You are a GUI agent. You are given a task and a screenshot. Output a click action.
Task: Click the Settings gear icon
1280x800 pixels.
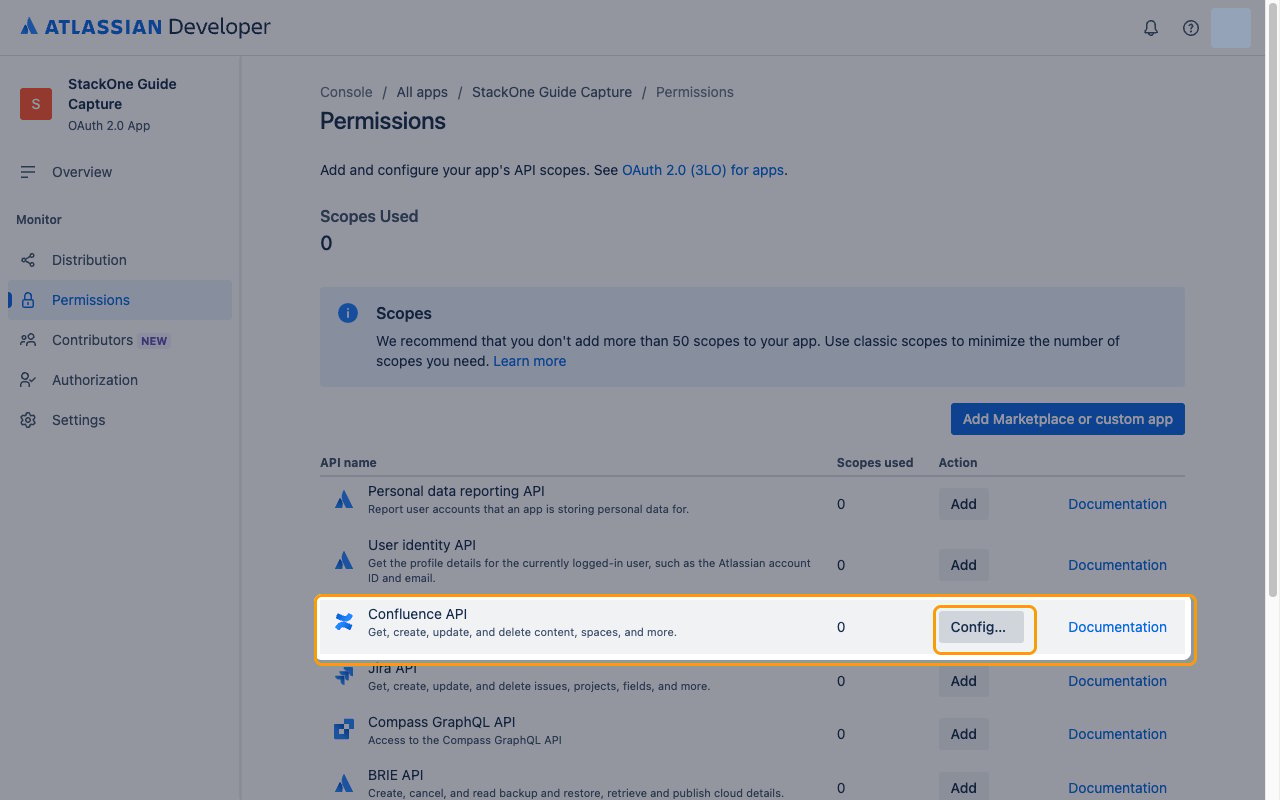(28, 420)
